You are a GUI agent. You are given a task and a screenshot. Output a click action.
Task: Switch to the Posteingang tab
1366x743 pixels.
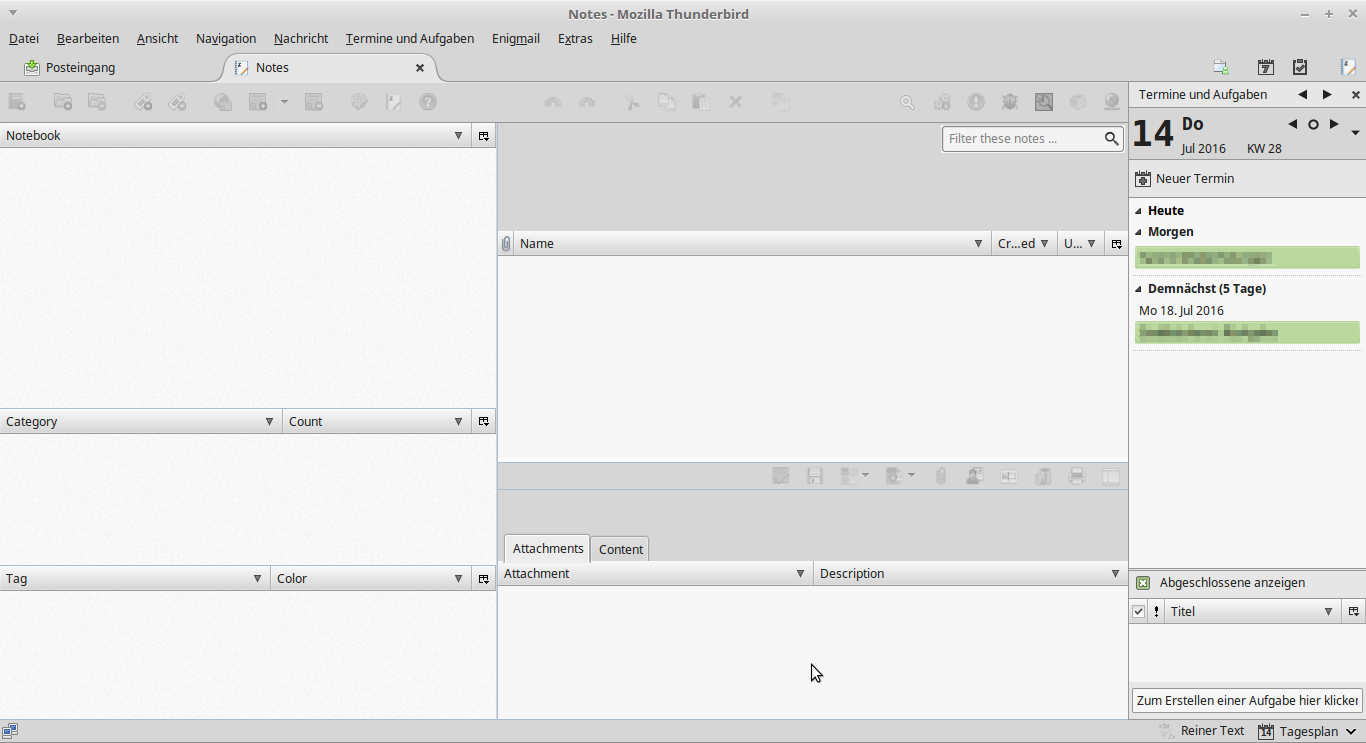(x=80, y=68)
